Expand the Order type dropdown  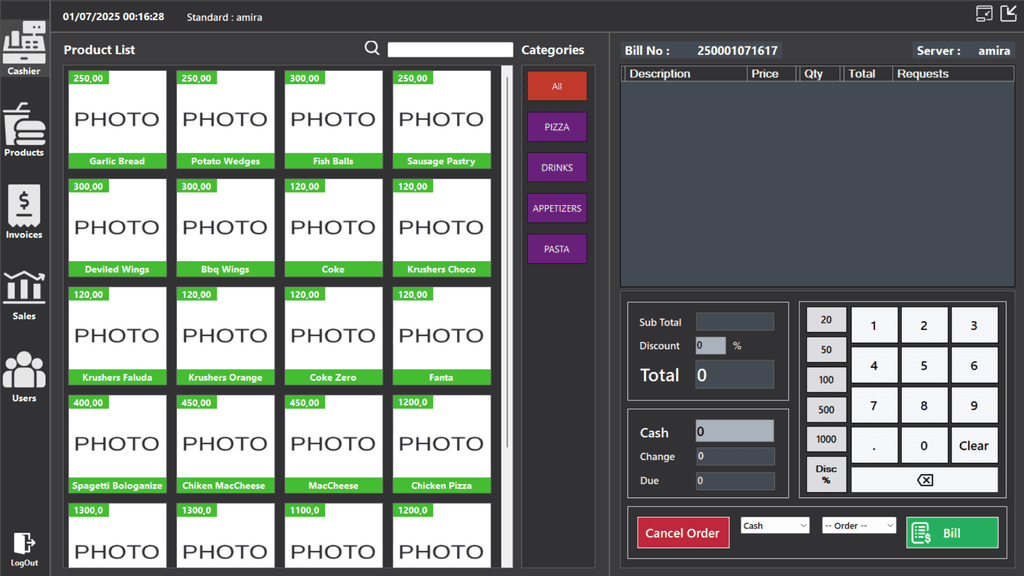(859, 526)
